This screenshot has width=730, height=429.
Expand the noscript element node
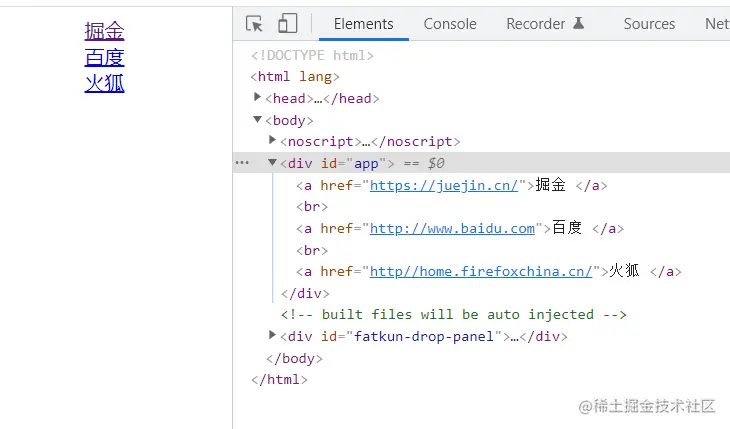coord(273,140)
